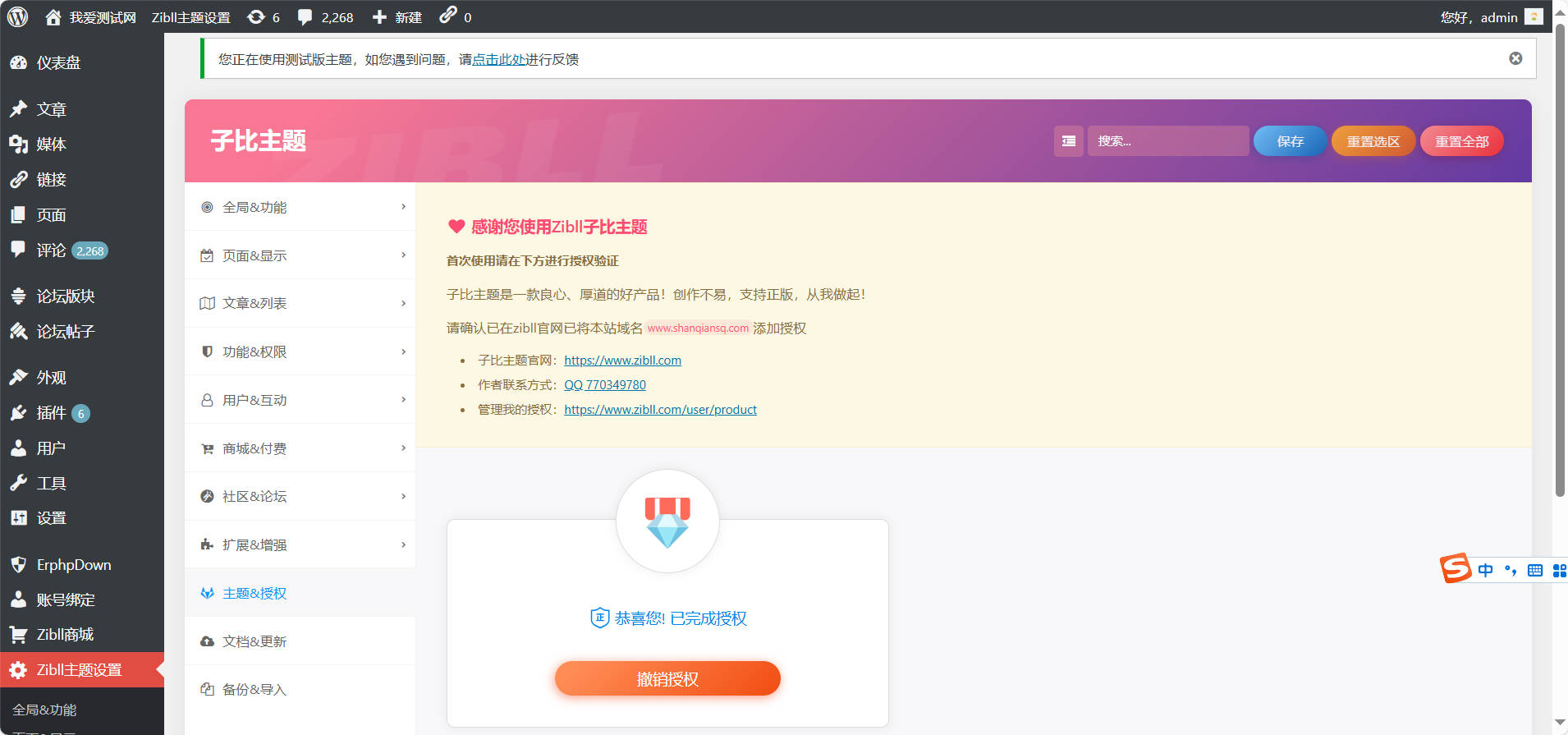Select the 功能&权限 settings tab
The width and height of the screenshot is (1568, 735).
[300, 351]
